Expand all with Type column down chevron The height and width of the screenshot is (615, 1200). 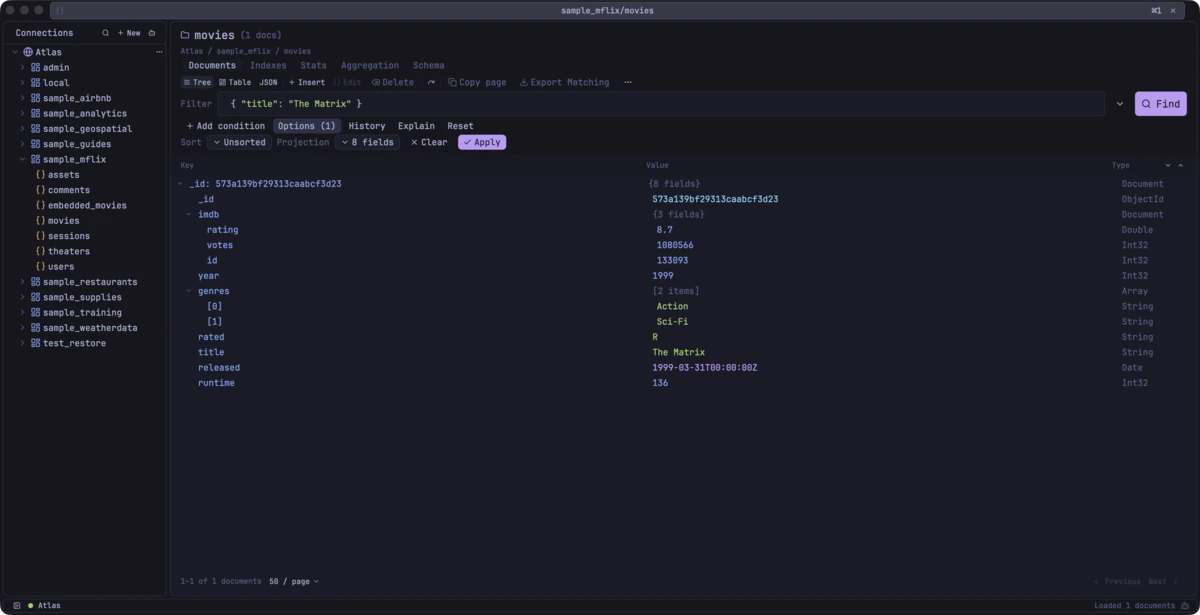(x=1167, y=166)
